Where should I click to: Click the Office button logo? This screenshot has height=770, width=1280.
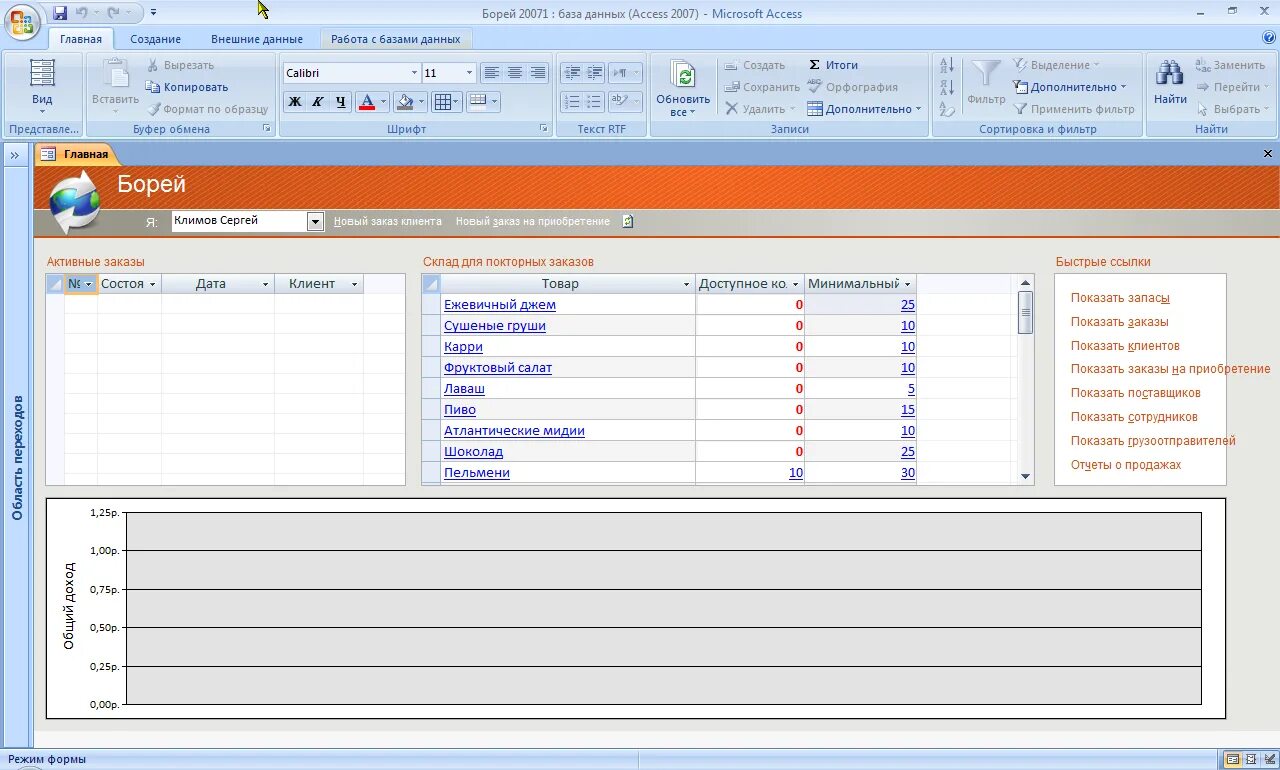pos(22,21)
